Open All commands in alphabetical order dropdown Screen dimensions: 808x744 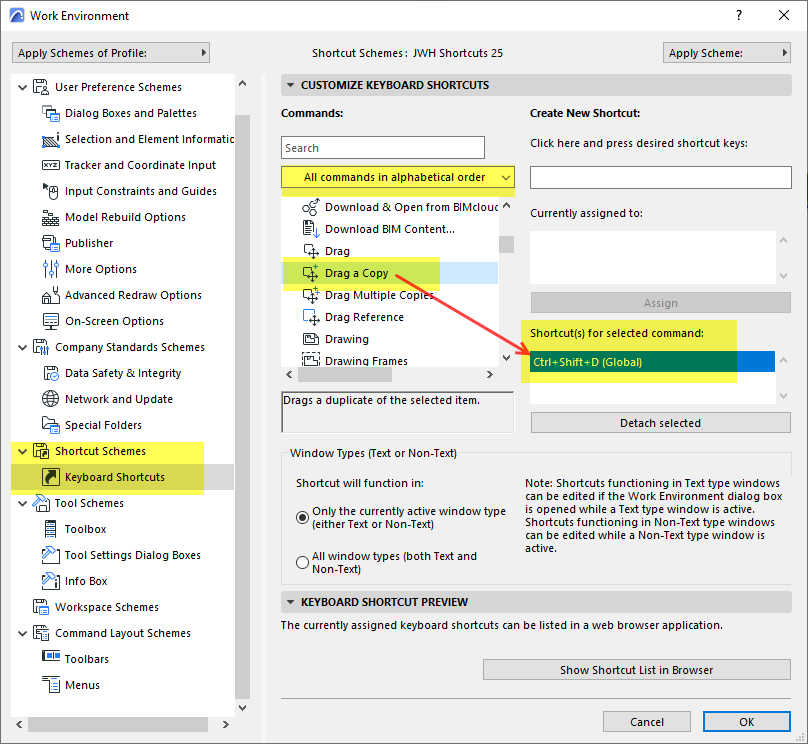pos(398,177)
